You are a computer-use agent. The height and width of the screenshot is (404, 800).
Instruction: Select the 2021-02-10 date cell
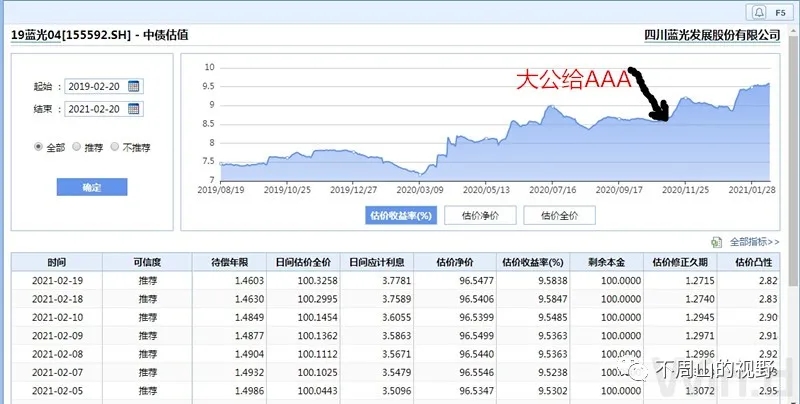click(x=57, y=317)
